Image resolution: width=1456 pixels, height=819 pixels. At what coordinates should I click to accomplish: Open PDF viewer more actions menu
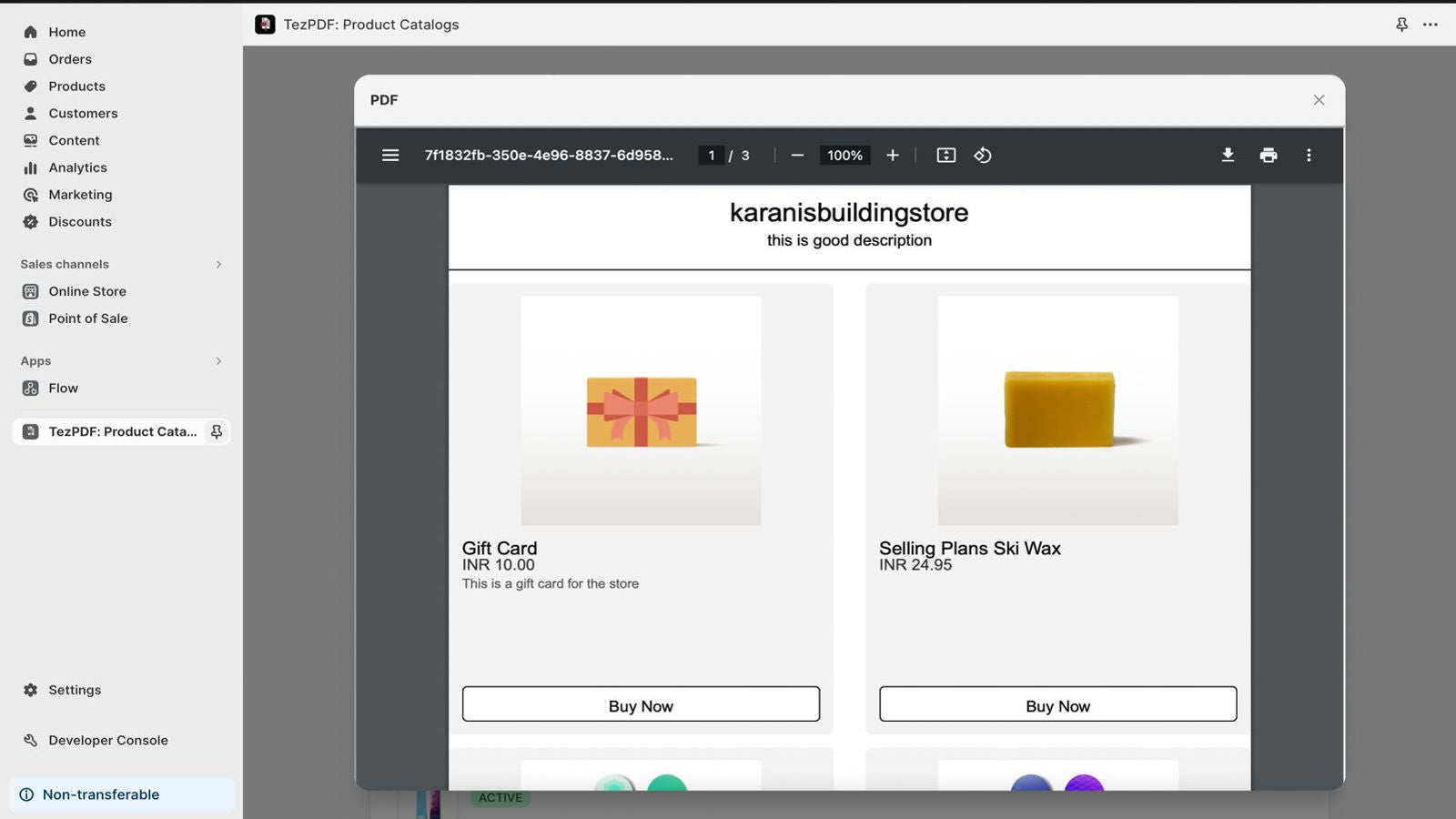pyautogui.click(x=1309, y=156)
